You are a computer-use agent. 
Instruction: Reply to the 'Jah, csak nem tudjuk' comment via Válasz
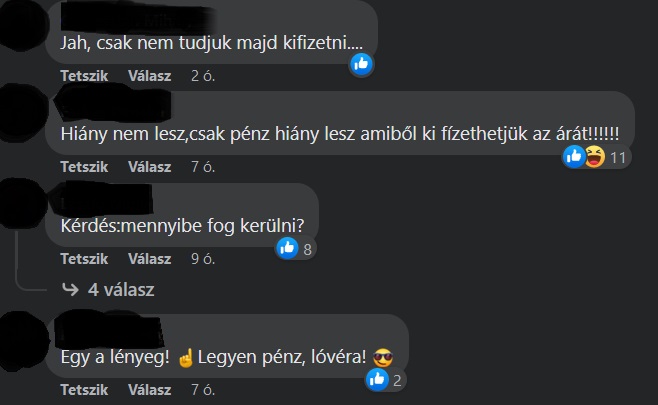coord(149,76)
